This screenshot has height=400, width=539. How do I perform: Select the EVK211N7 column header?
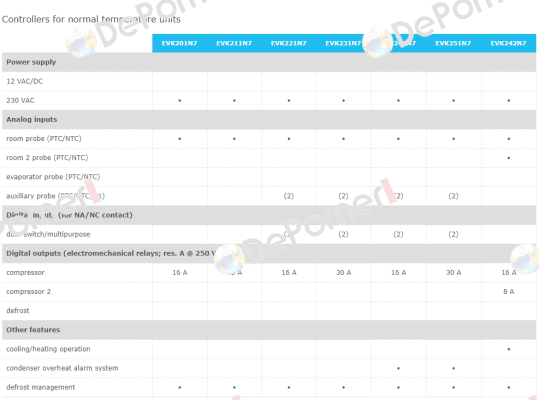(x=234, y=43)
